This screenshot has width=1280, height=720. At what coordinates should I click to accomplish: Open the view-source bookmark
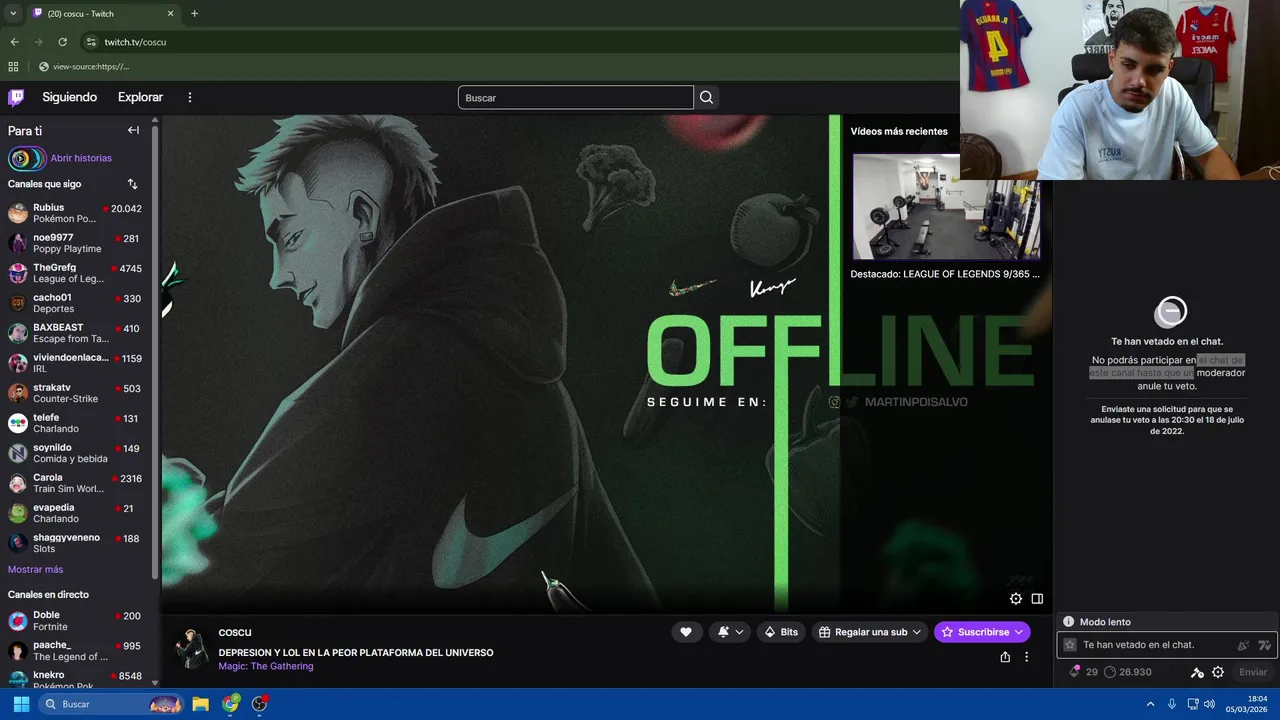click(84, 67)
